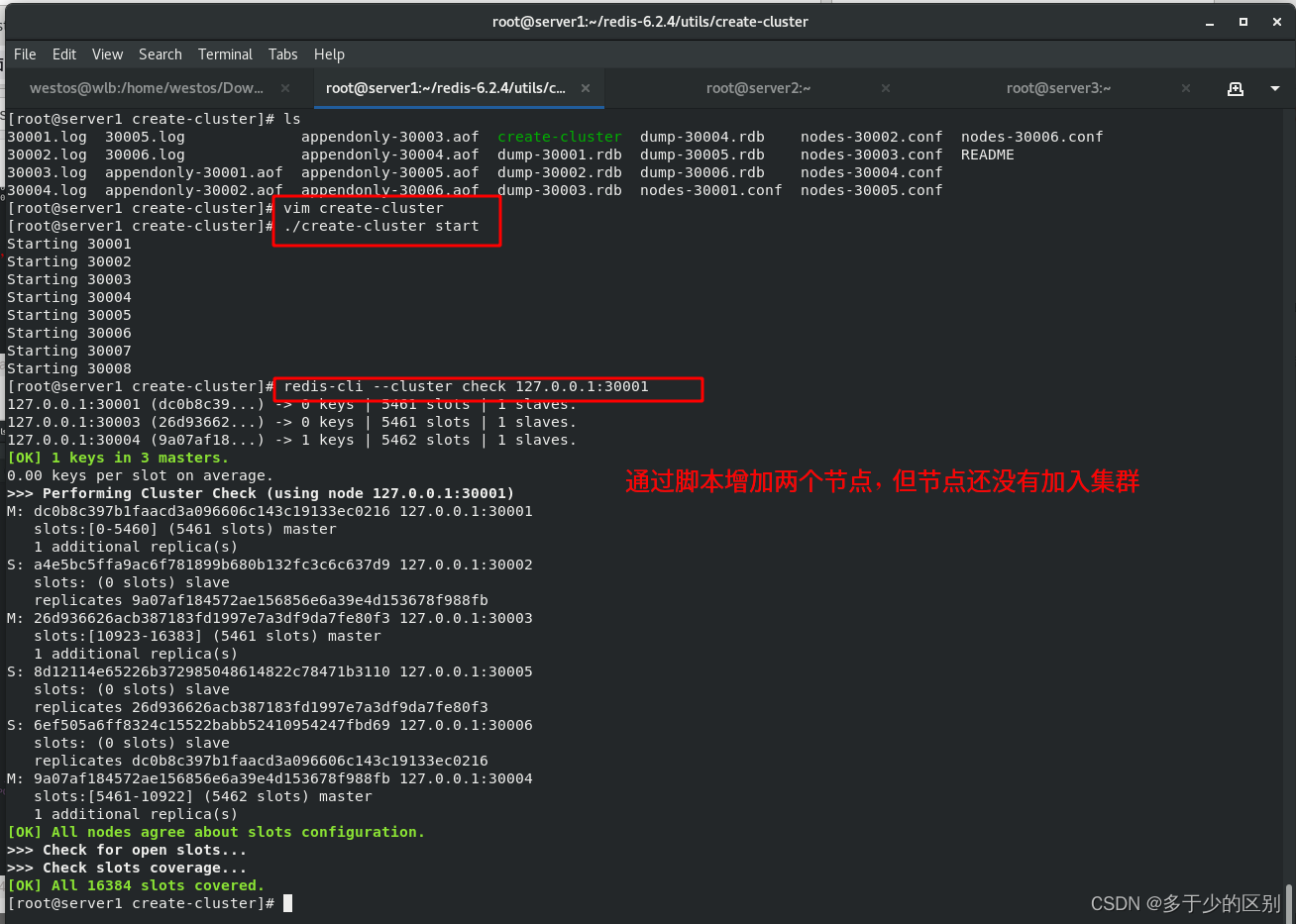This screenshot has height=924, width=1296.
Task: Click the 'Starting 30008' line
Action: pos(69,368)
